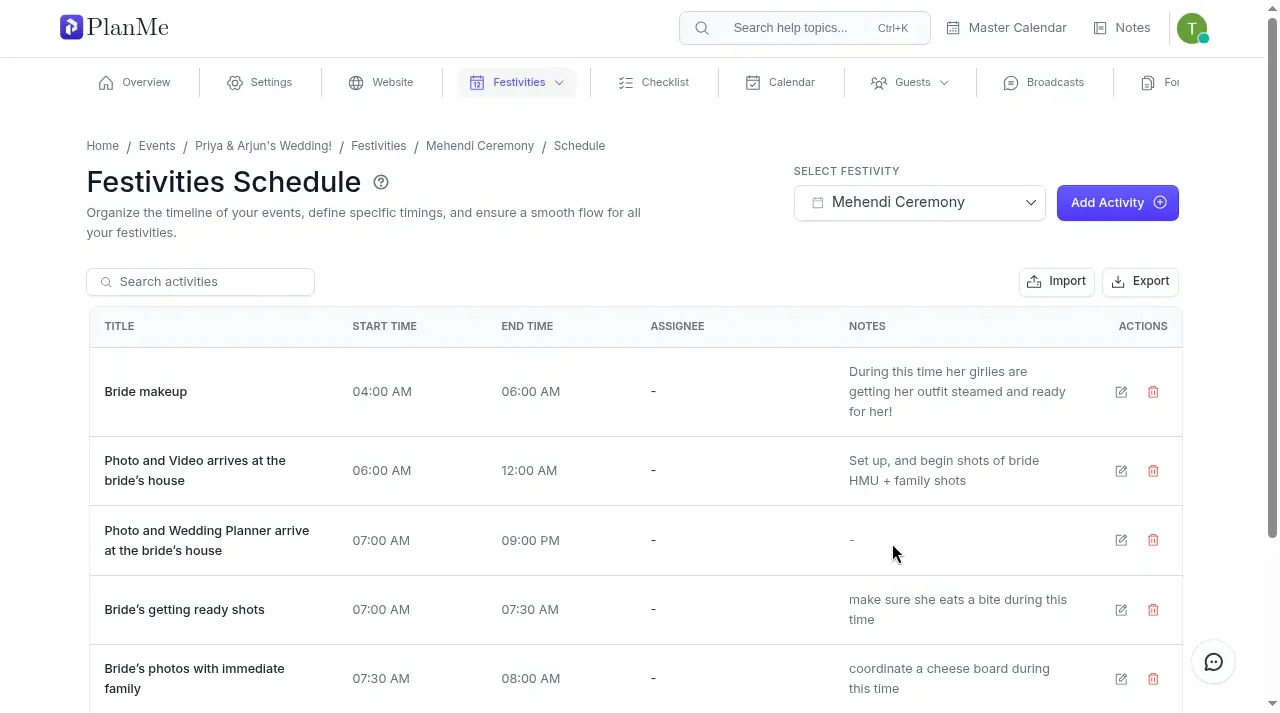Edit Bride's getting ready shots activity
Screen dimensions: 1280x713
(x=1121, y=610)
